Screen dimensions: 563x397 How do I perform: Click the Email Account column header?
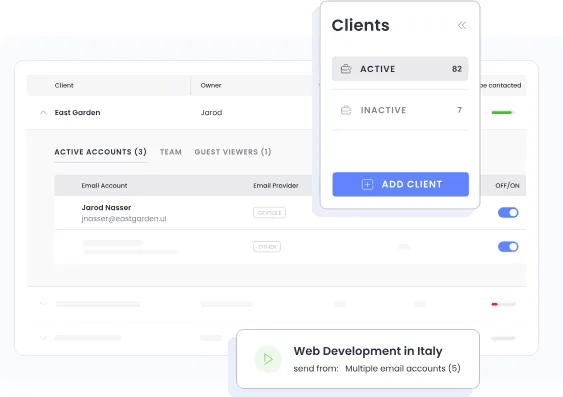104,186
